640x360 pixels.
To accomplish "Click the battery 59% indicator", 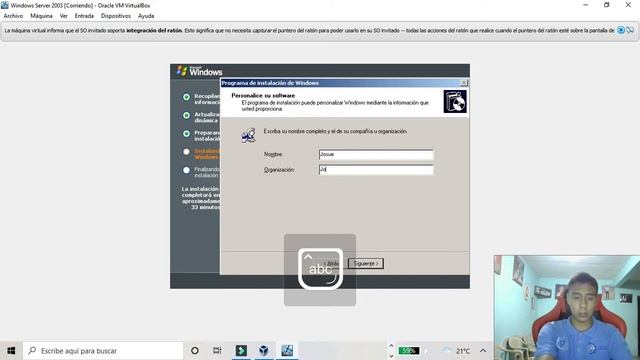I will [409, 351].
